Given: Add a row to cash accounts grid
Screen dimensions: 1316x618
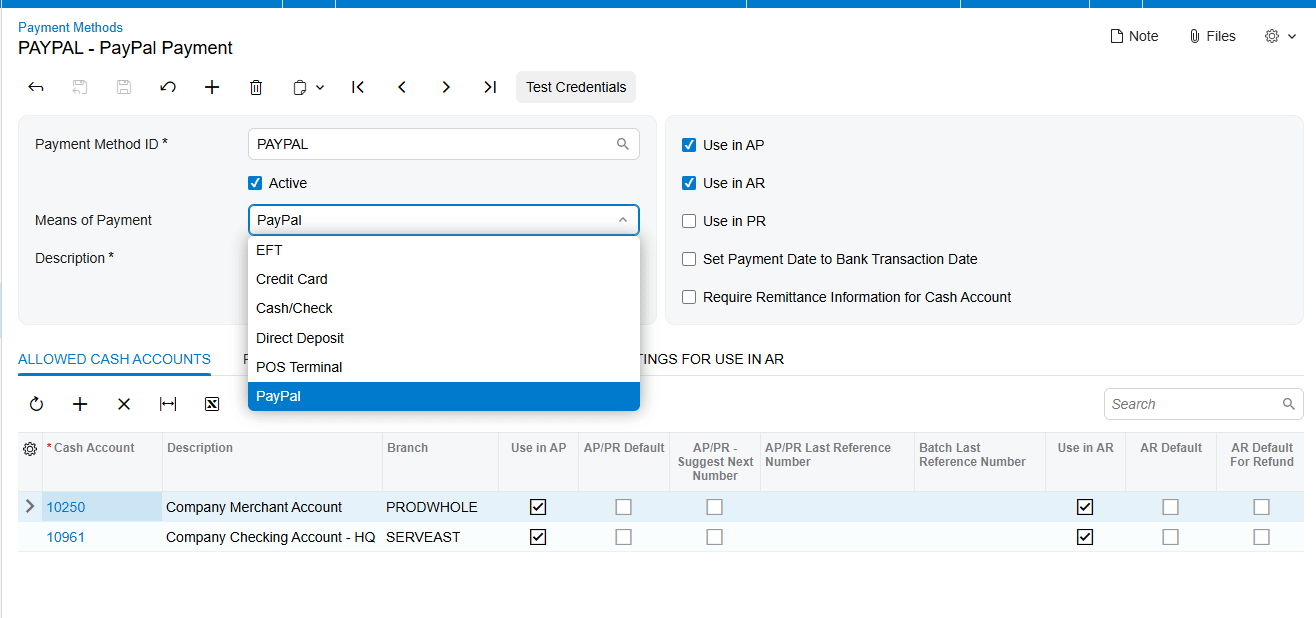Looking at the screenshot, I should tap(80, 404).
